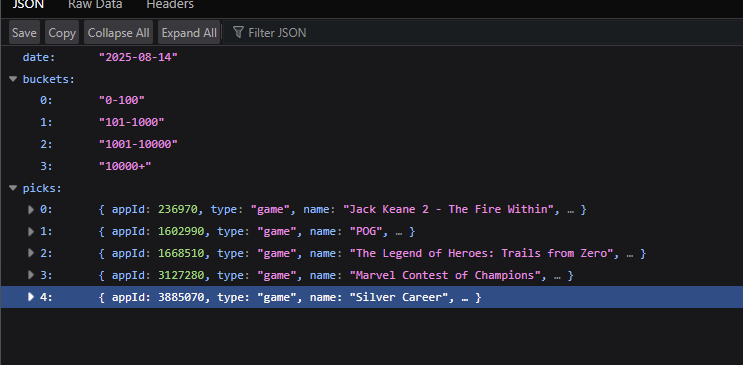Click bucket index 2 key

coord(46,144)
